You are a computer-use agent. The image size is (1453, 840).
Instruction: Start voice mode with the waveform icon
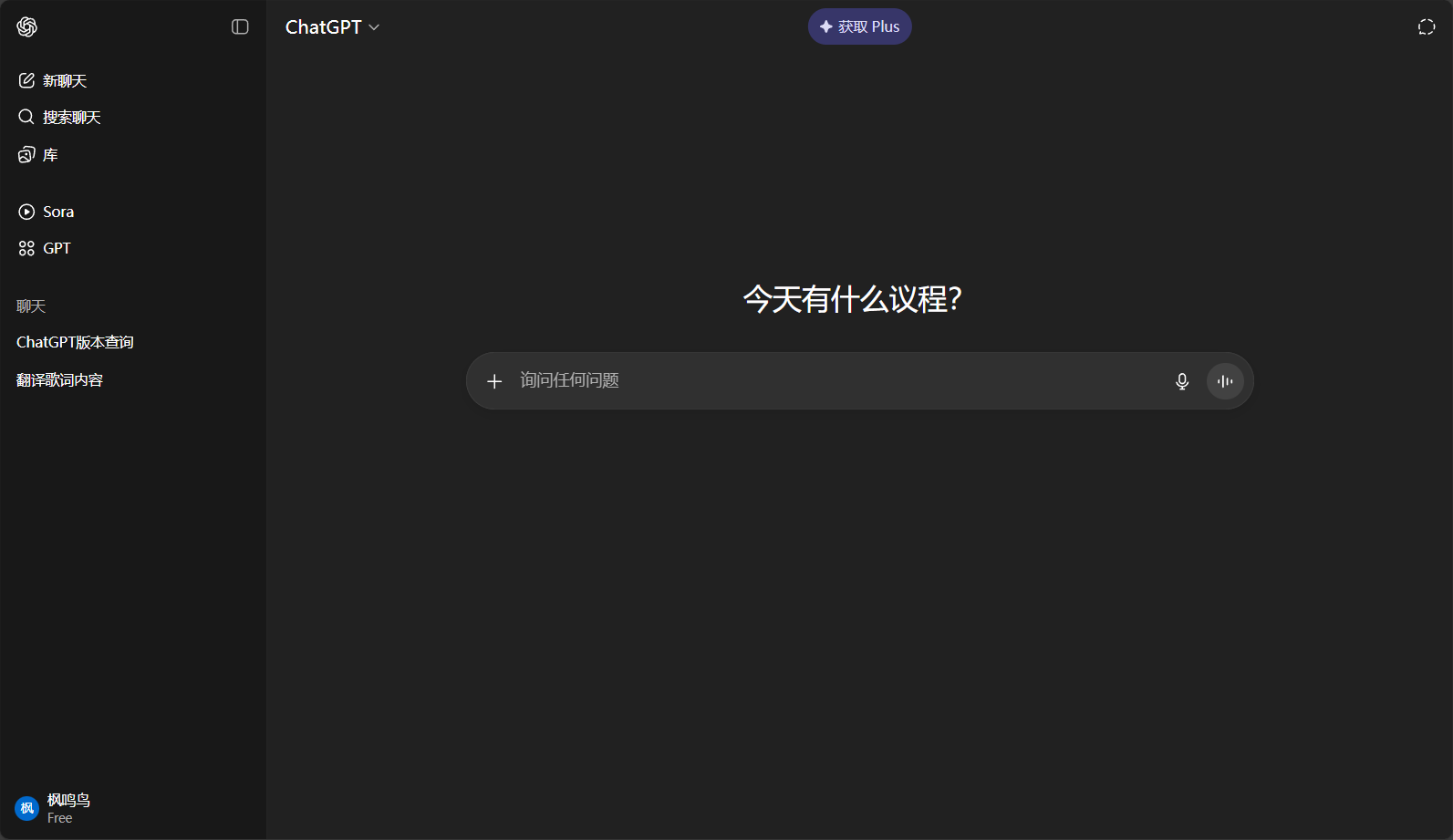(x=1225, y=381)
